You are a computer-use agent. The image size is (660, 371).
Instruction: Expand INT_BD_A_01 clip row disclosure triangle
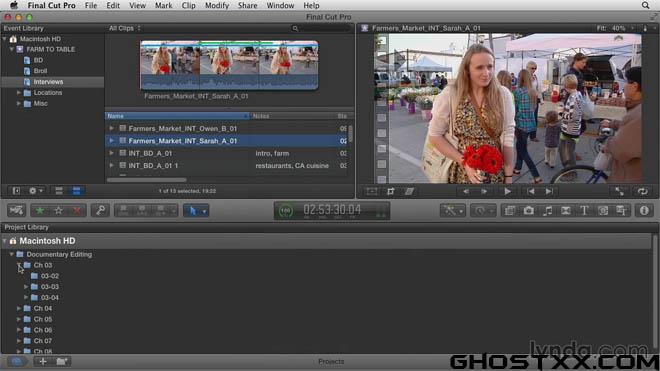click(x=112, y=153)
